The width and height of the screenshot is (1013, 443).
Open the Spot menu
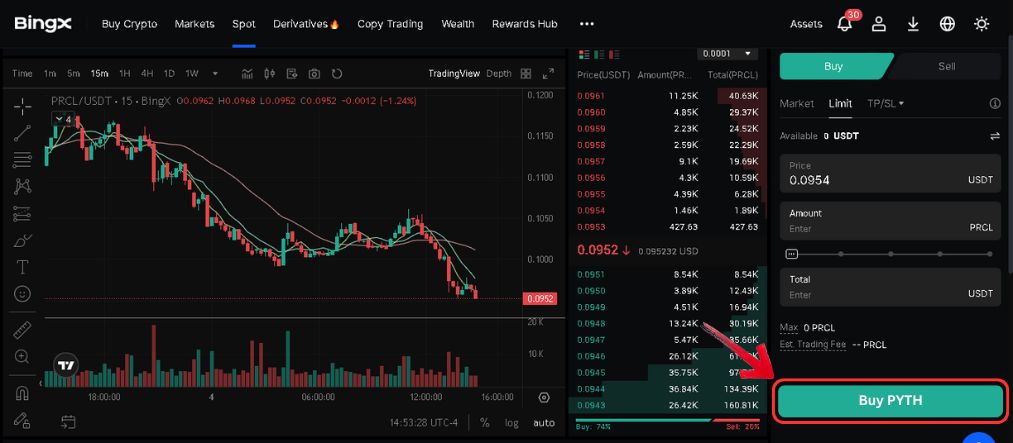coord(244,24)
